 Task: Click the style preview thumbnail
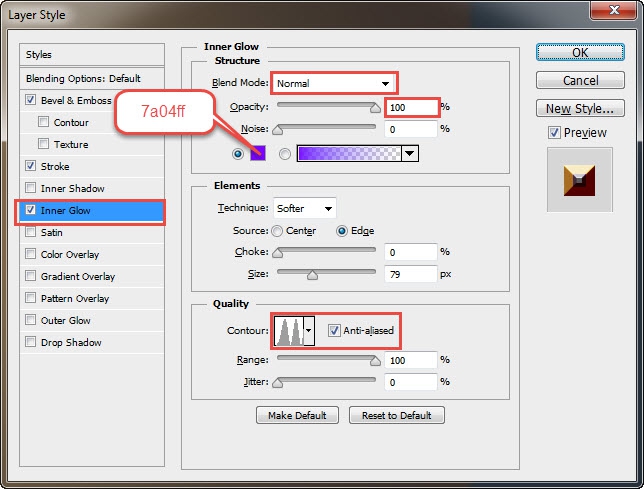tap(580, 180)
